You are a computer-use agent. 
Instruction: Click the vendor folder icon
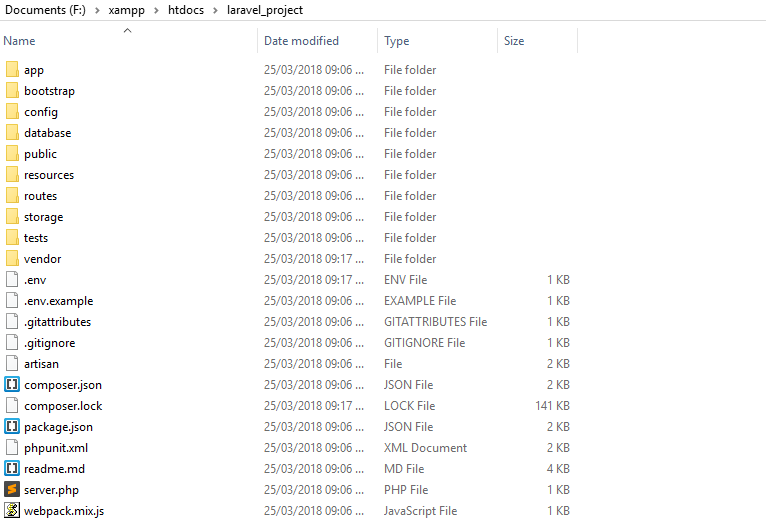(12, 258)
